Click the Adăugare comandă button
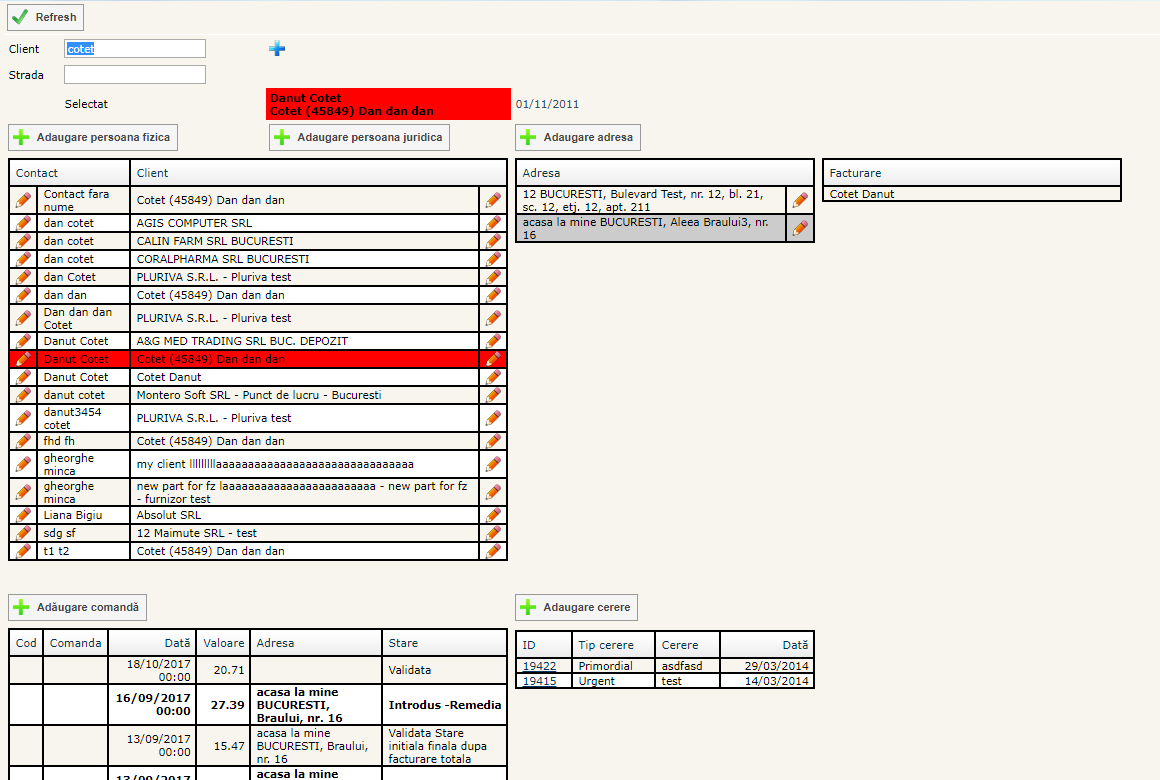1160x780 pixels. (x=79, y=607)
